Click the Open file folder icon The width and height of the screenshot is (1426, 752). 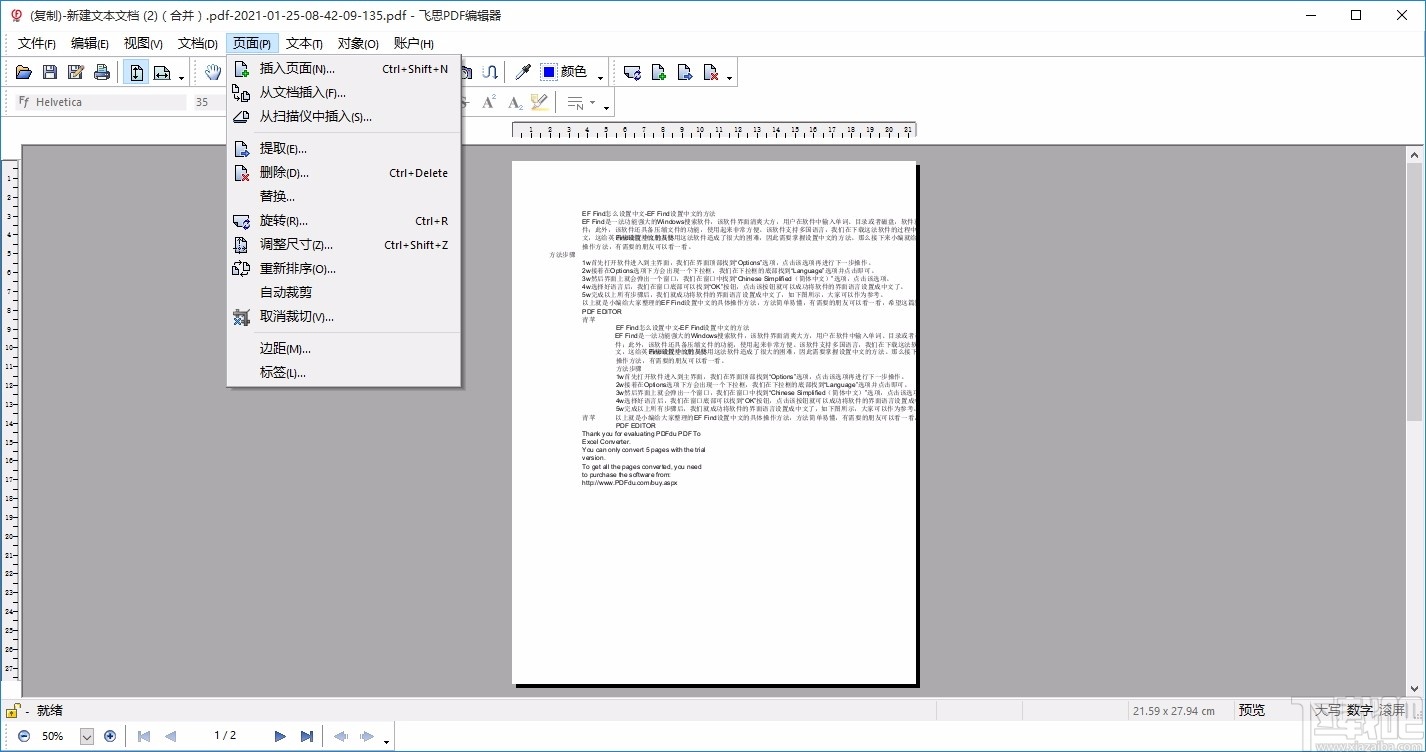point(24,72)
